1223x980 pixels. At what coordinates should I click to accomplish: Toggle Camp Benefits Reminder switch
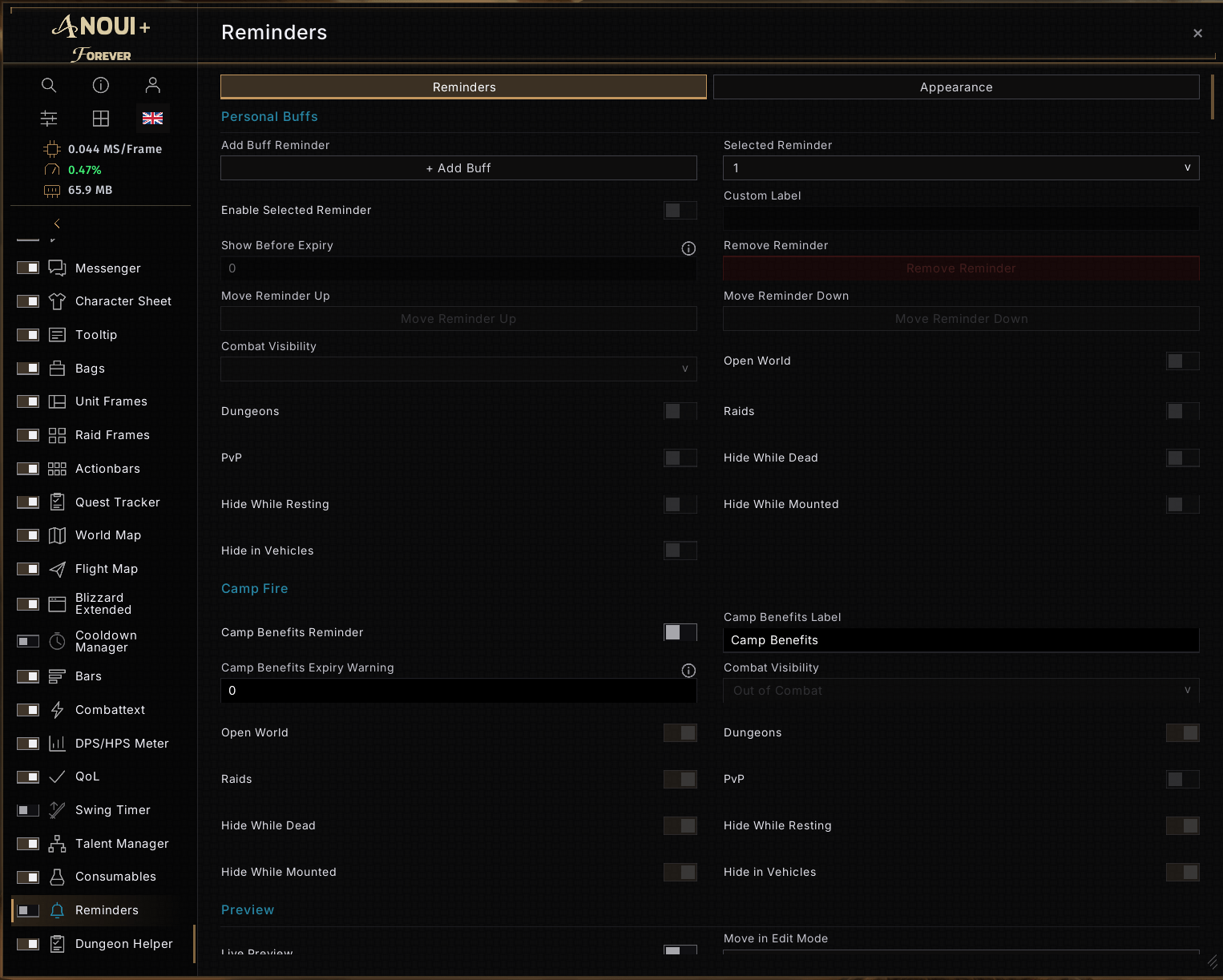(x=680, y=632)
